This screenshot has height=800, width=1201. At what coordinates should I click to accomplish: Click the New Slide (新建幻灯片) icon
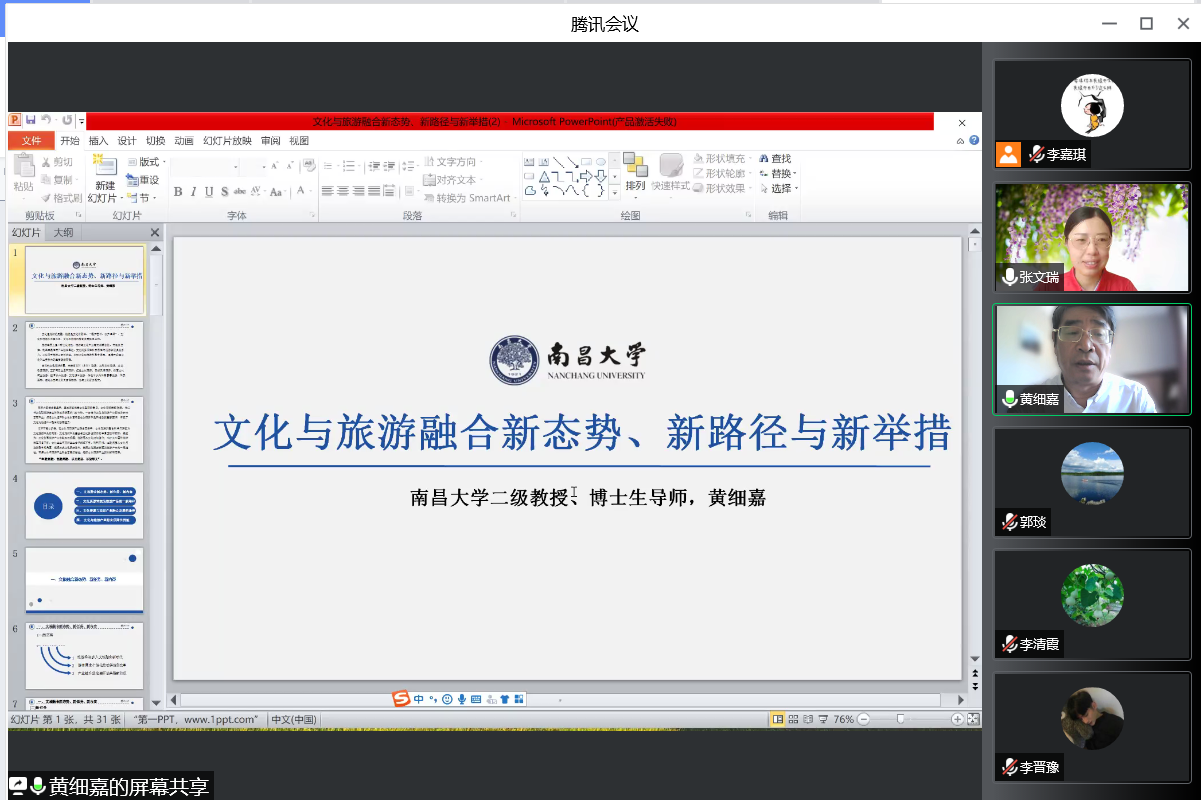(105, 168)
